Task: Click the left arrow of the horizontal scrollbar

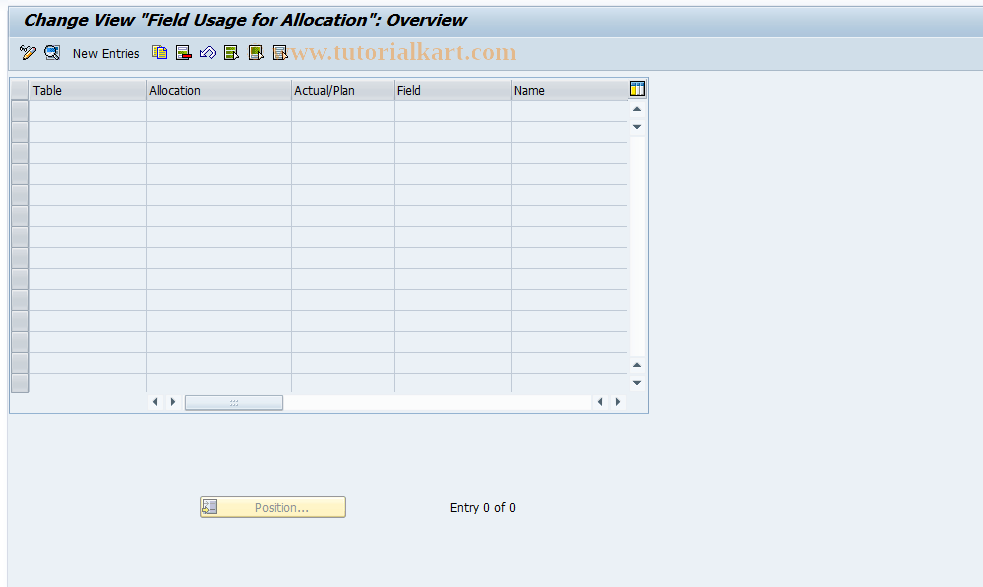Action: 155,402
